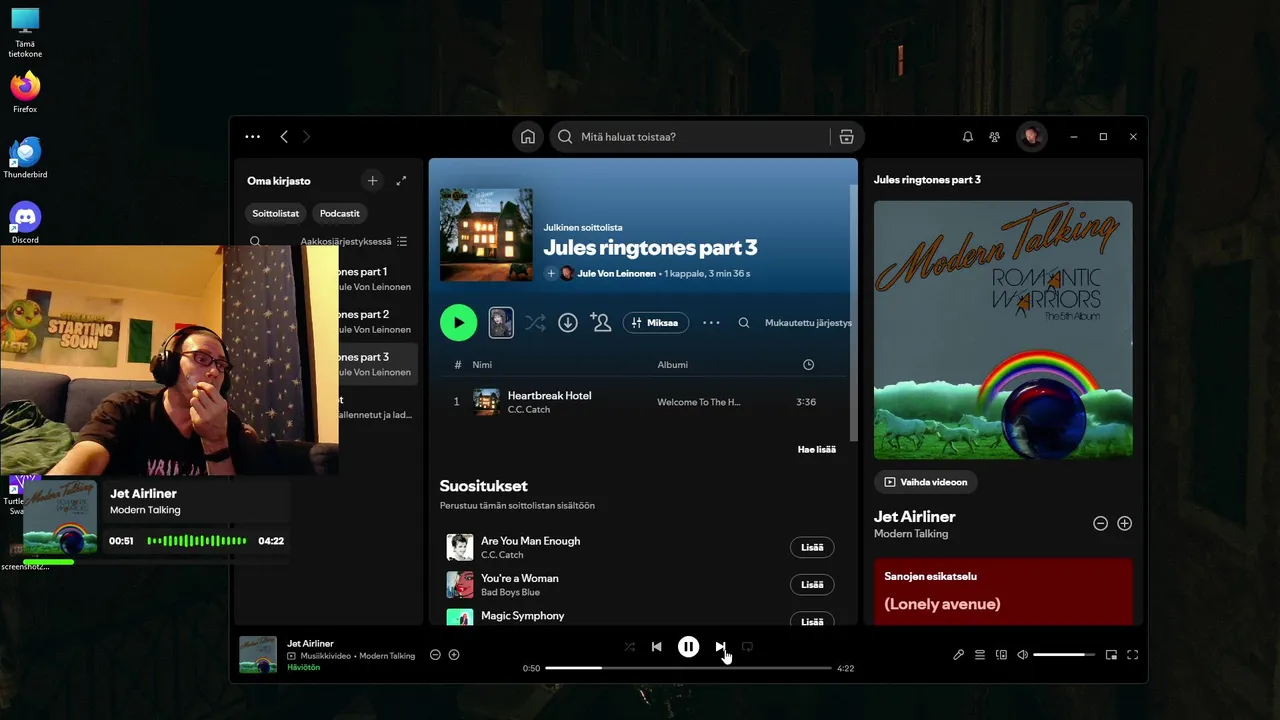Skip to the next track
The image size is (1280, 720).
pos(720,647)
